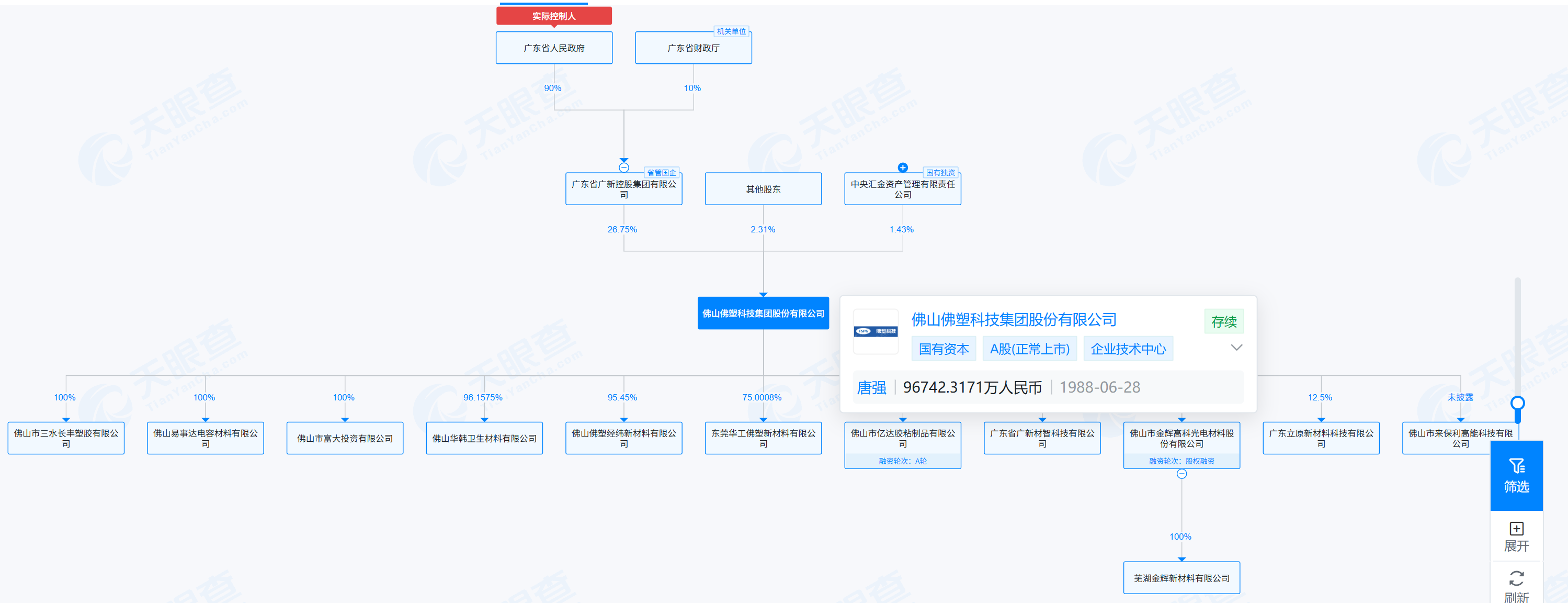This screenshot has width=1568, height=603.
Task: Click the company name link in popup card
Action: 1014,320
